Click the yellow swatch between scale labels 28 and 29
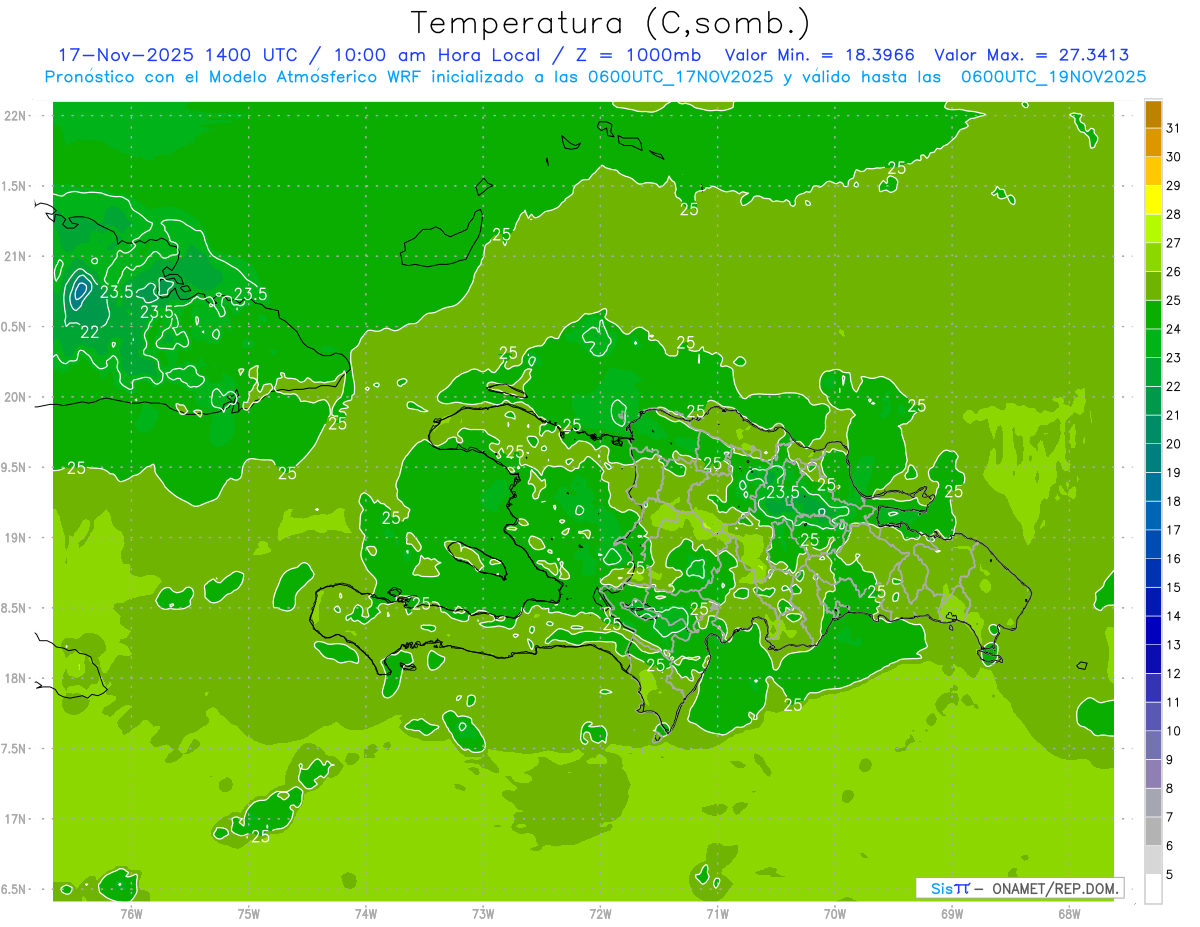 (1153, 200)
